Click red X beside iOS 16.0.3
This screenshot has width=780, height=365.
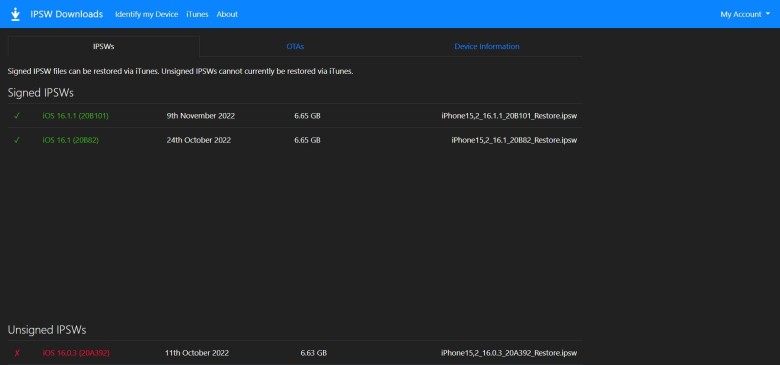coord(17,353)
